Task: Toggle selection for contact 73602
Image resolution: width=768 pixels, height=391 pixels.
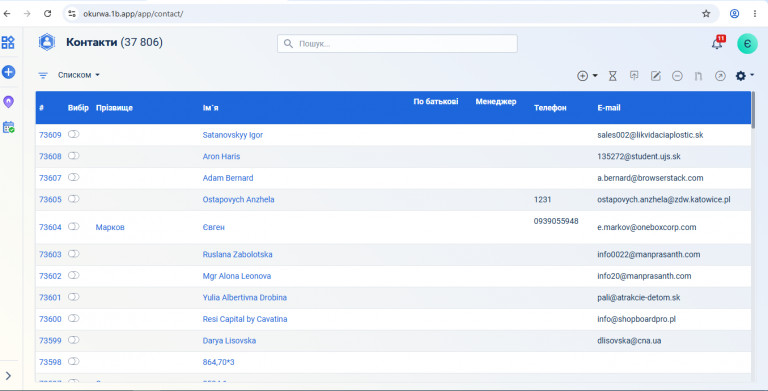Action: tap(73, 275)
